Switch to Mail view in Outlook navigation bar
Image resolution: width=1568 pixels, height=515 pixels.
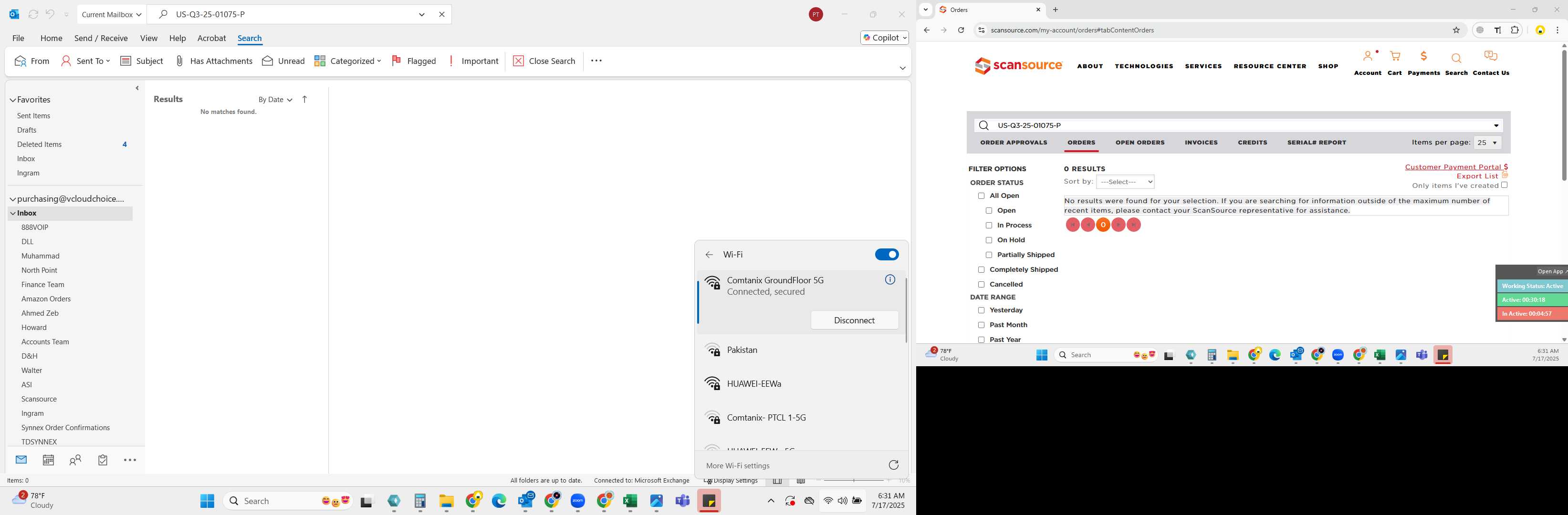tap(21, 460)
